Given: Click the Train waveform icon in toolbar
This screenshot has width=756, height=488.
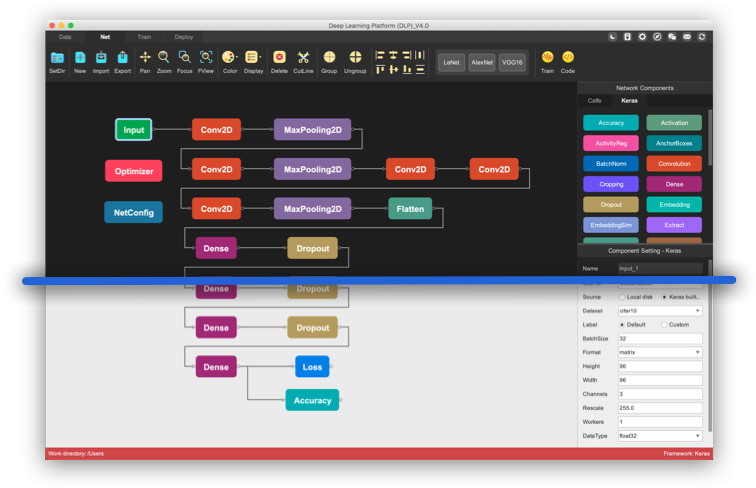Looking at the screenshot, I should click(547, 57).
